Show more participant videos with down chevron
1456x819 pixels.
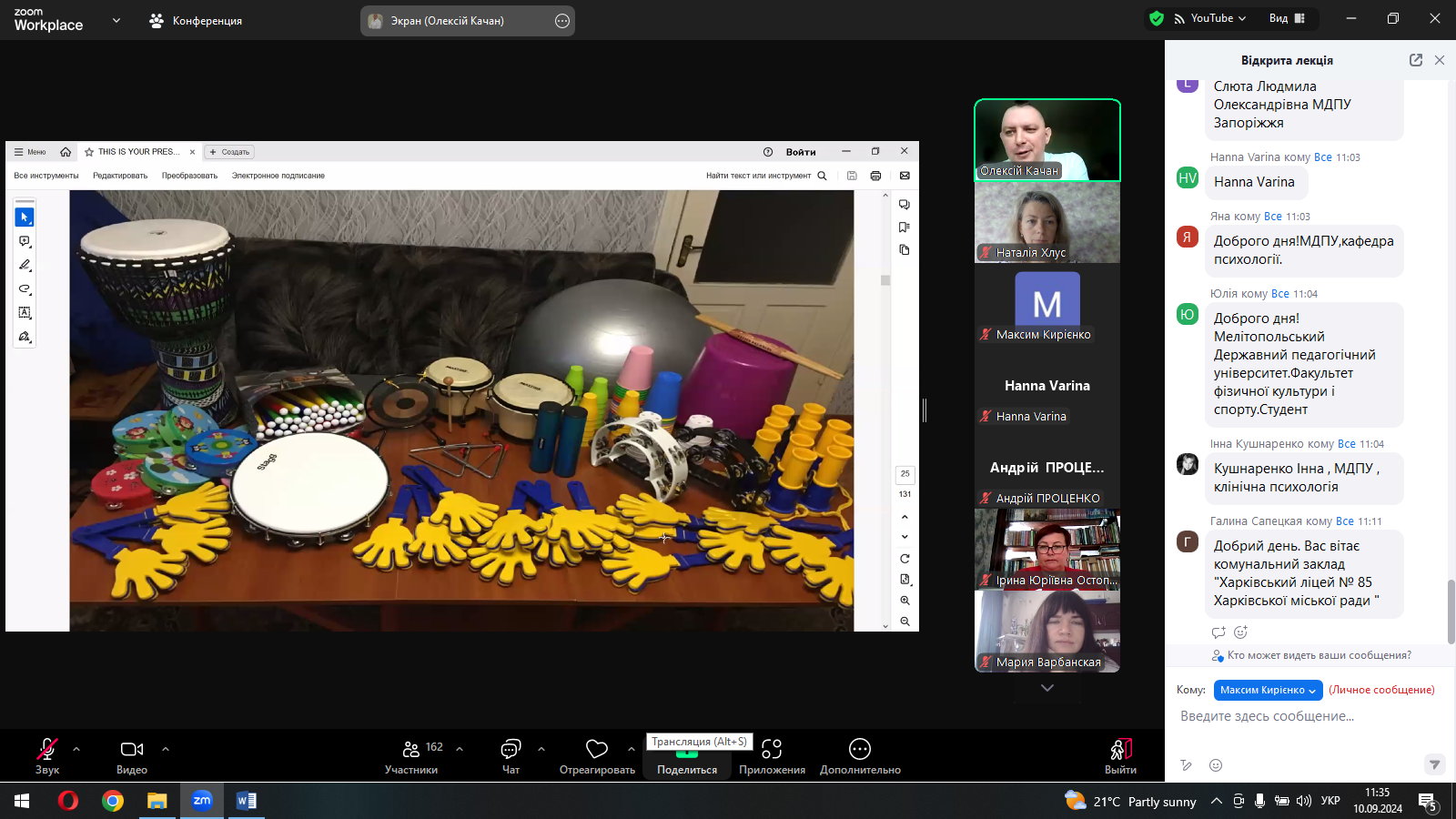point(1047,688)
